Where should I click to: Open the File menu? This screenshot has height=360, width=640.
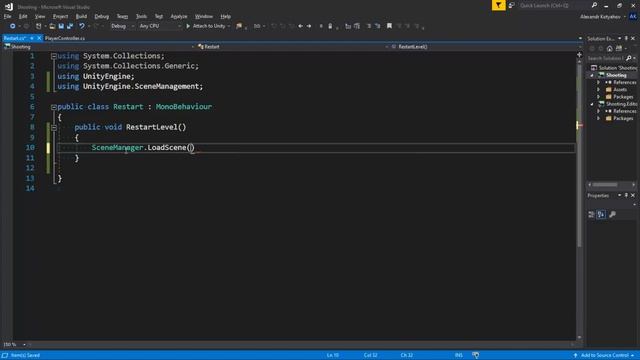[x=7, y=16]
